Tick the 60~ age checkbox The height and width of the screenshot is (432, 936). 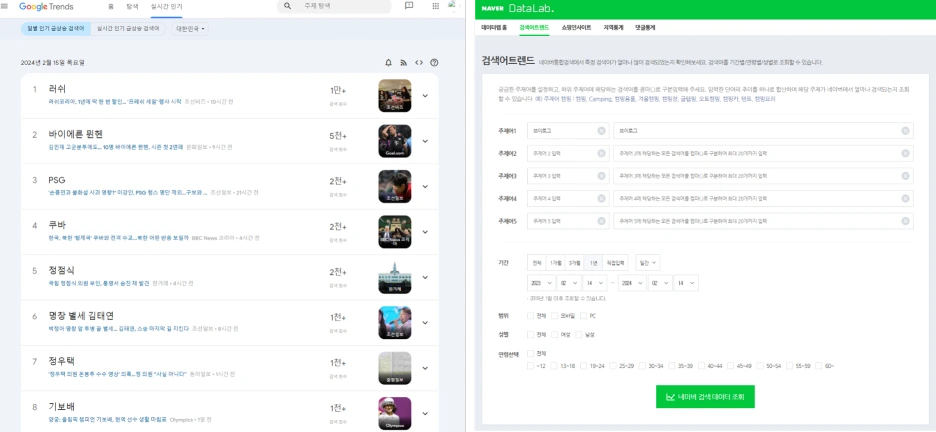(818, 365)
